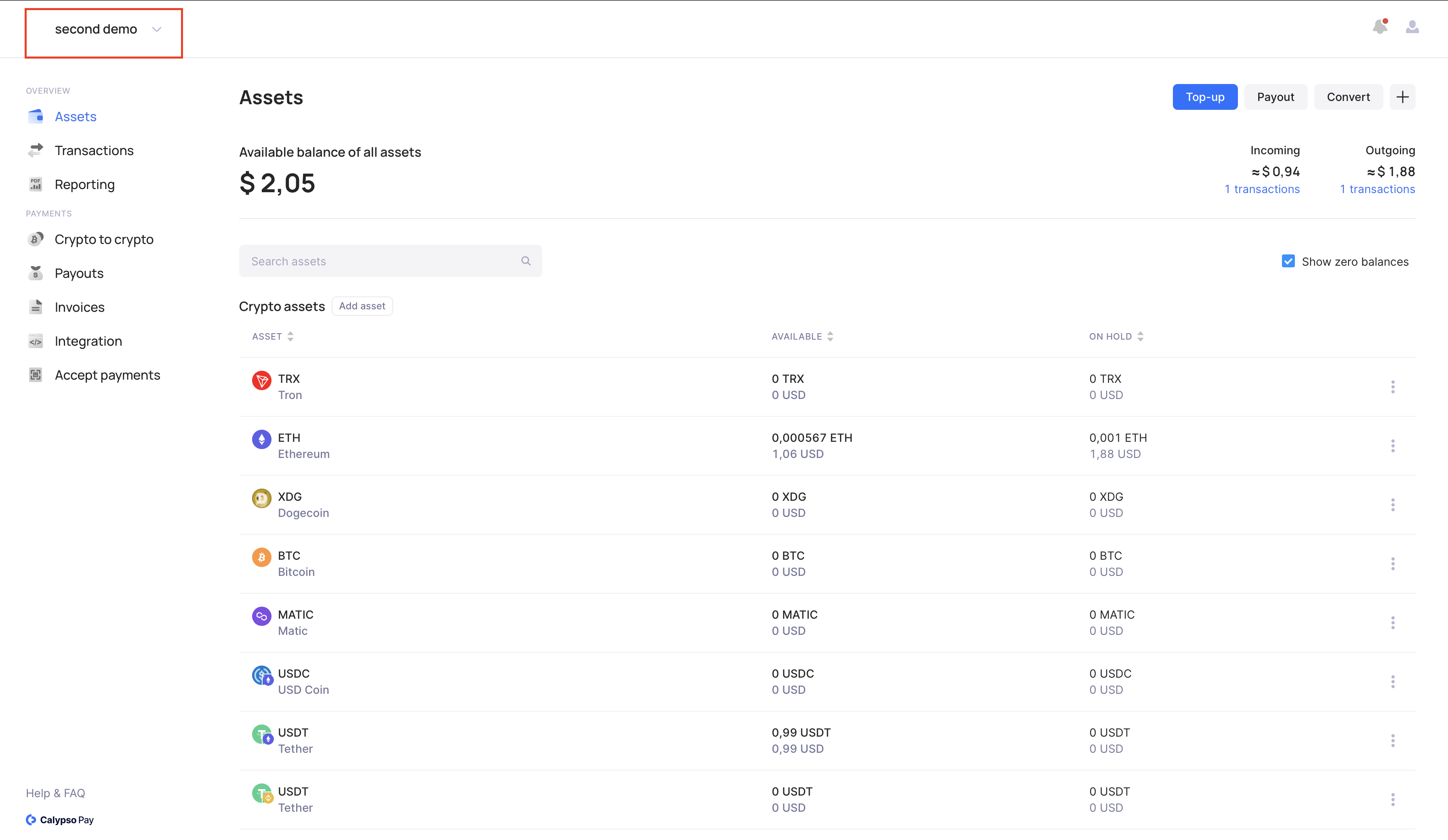The width and height of the screenshot is (1448, 840).
Task: Click the plus icon next to Convert
Action: point(1402,97)
